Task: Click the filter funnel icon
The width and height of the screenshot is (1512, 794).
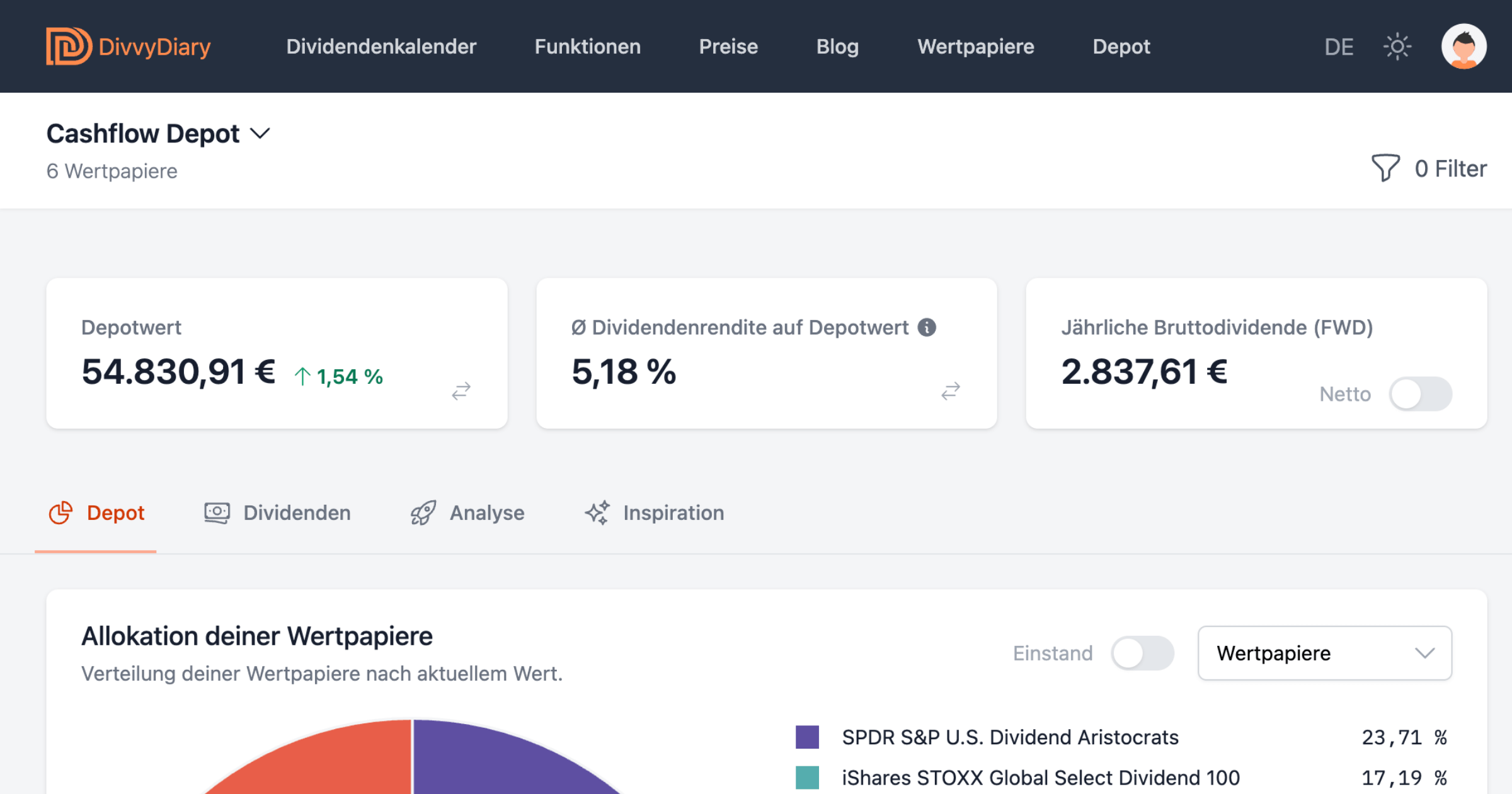Action: point(1385,168)
